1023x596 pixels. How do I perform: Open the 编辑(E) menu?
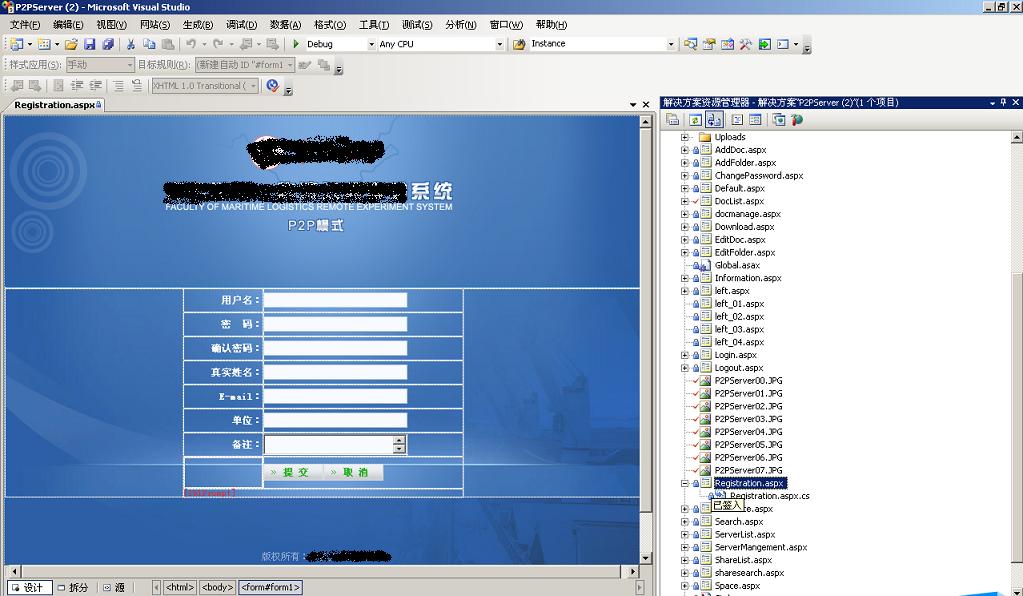68,25
